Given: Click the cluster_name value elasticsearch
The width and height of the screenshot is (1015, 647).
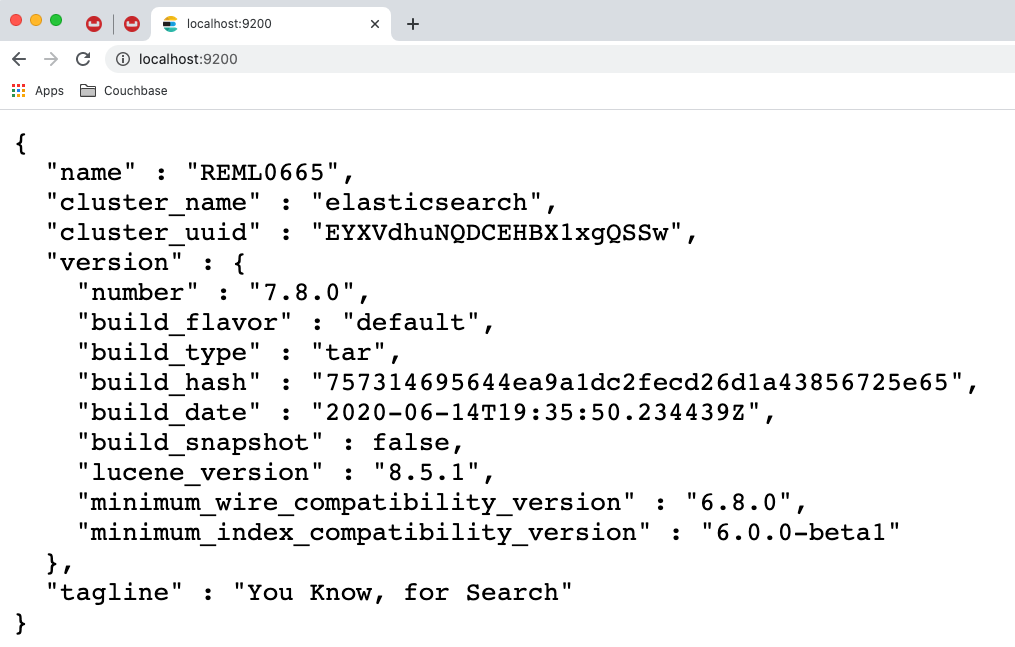Looking at the screenshot, I should [x=430, y=202].
